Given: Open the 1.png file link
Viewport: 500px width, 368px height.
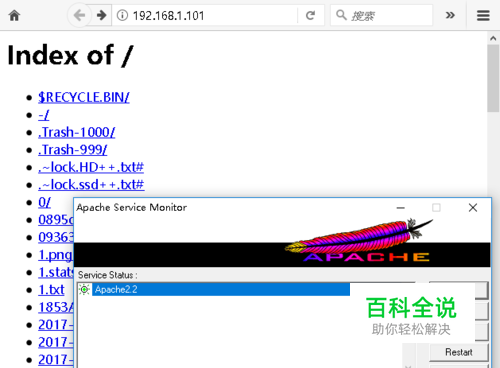Looking at the screenshot, I should 55,255.
